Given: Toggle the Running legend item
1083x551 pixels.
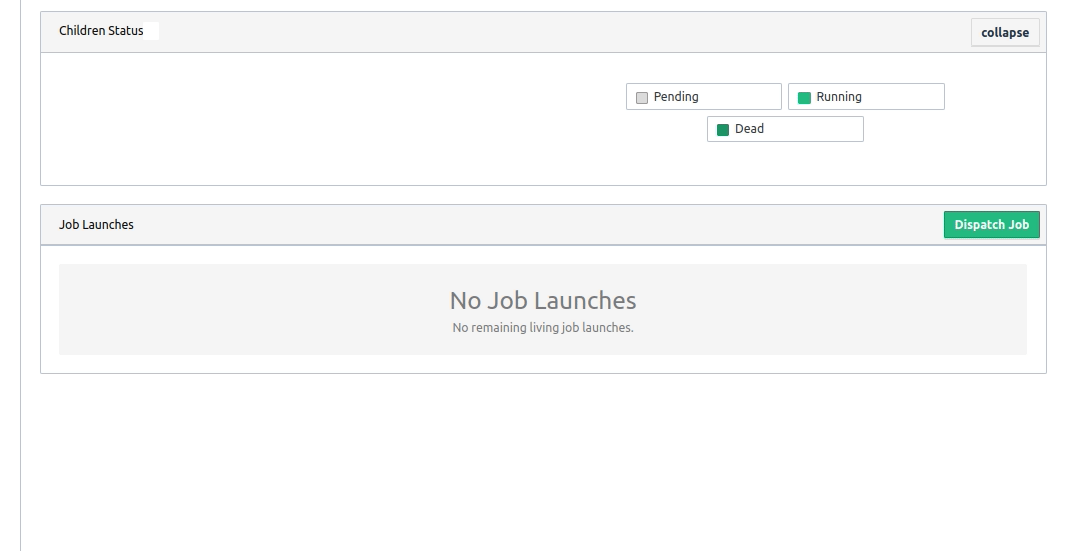Looking at the screenshot, I should coord(866,97).
